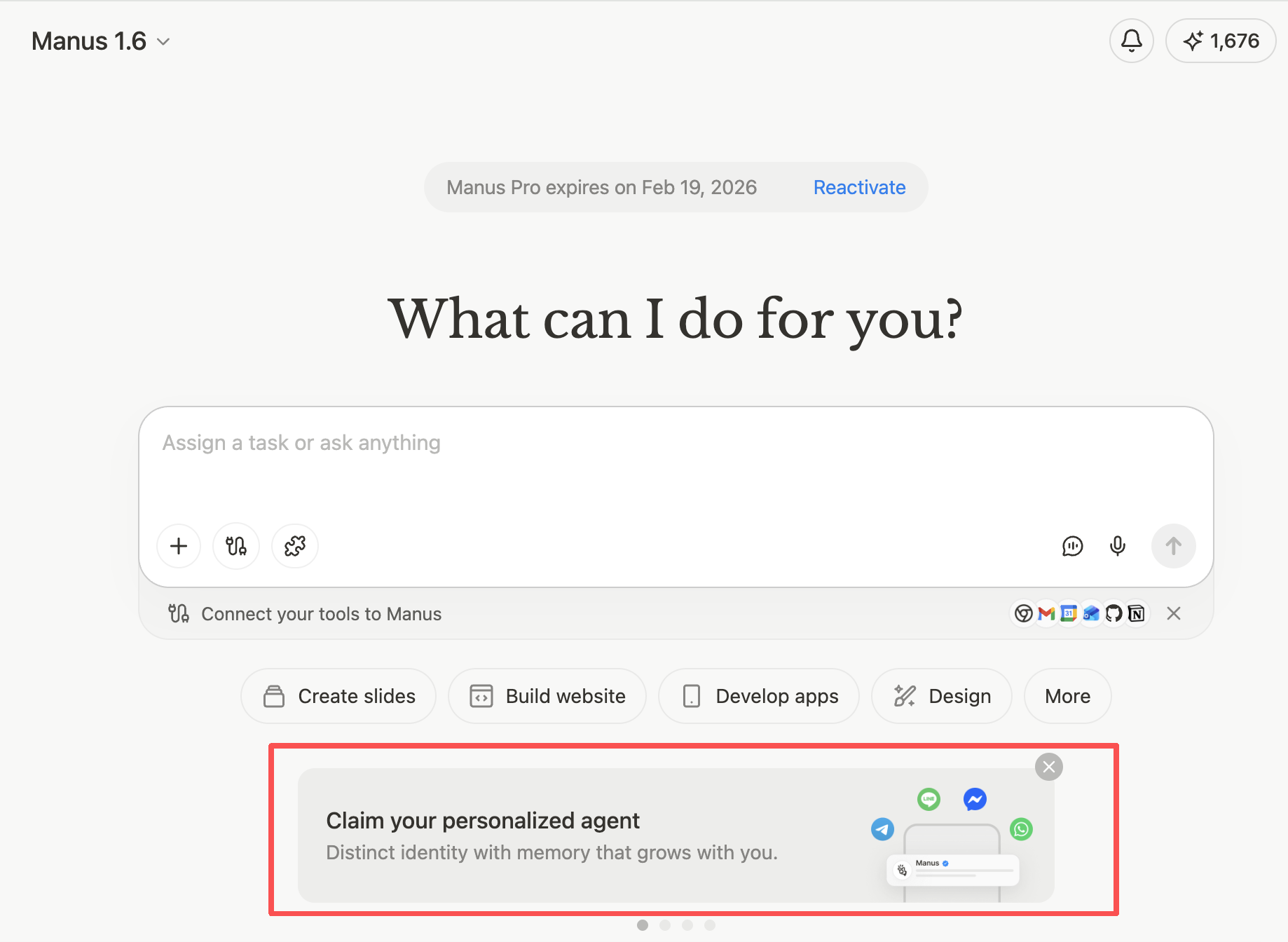Select the Notion connector icon
This screenshot has height=942, width=1288.
(x=1136, y=614)
